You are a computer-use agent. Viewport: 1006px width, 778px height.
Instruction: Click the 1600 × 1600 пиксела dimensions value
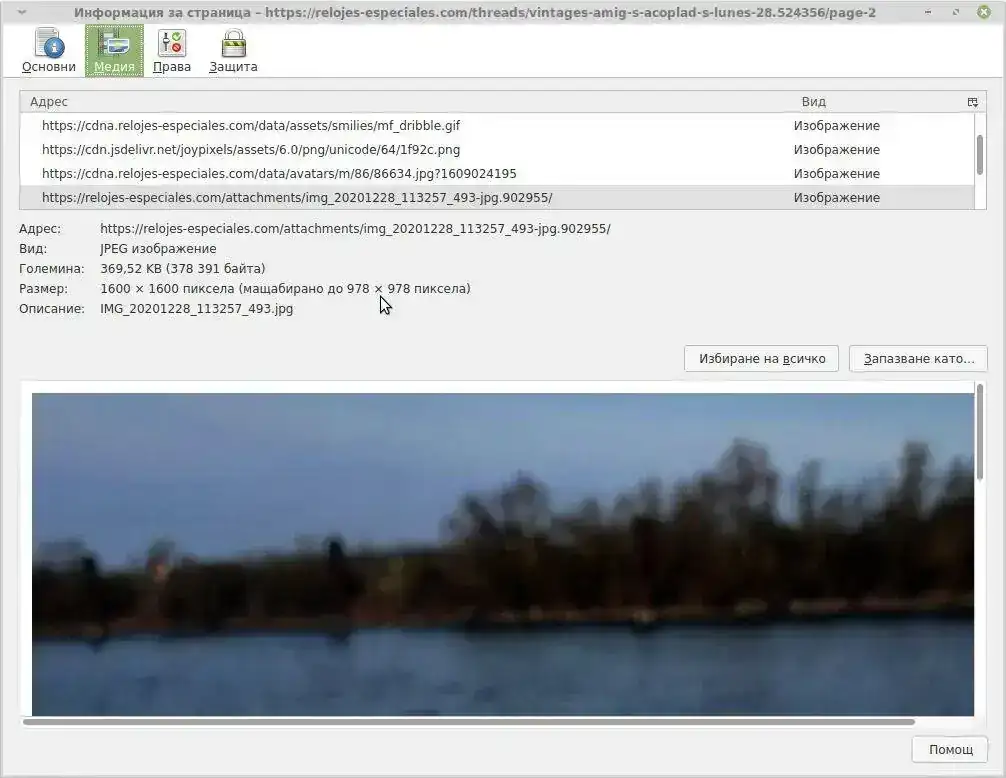[285, 289]
